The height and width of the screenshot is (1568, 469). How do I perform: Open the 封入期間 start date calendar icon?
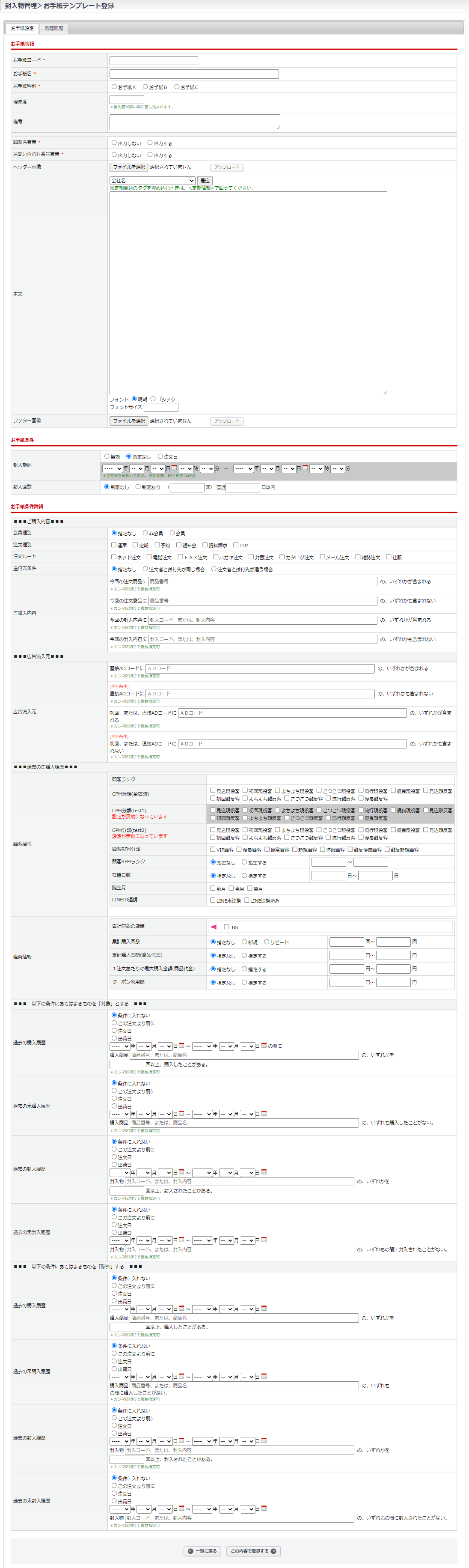[x=174, y=468]
